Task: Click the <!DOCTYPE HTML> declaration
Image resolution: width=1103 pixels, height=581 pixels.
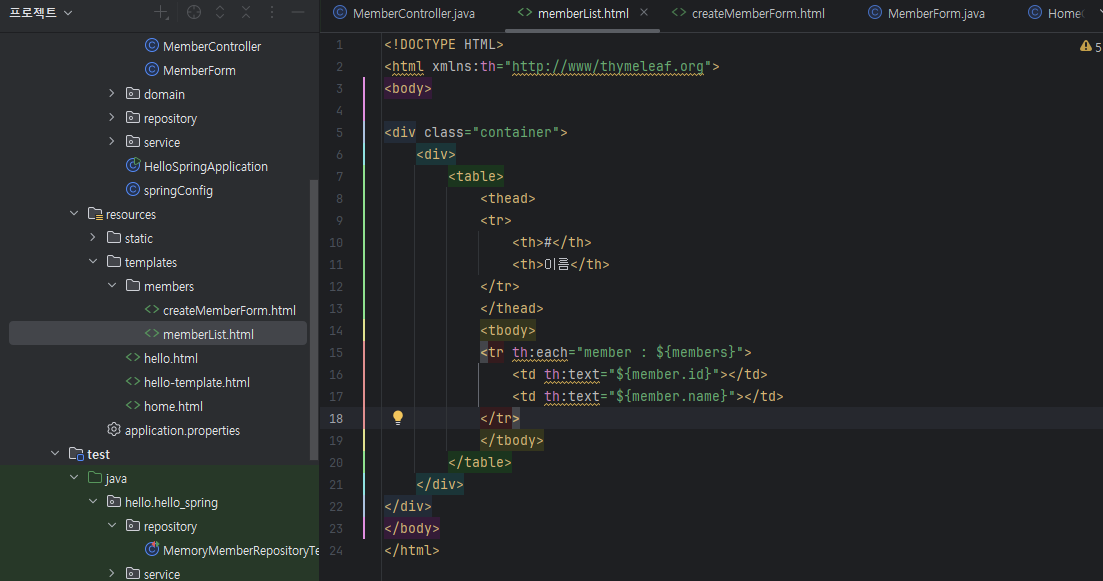Action: [444, 44]
